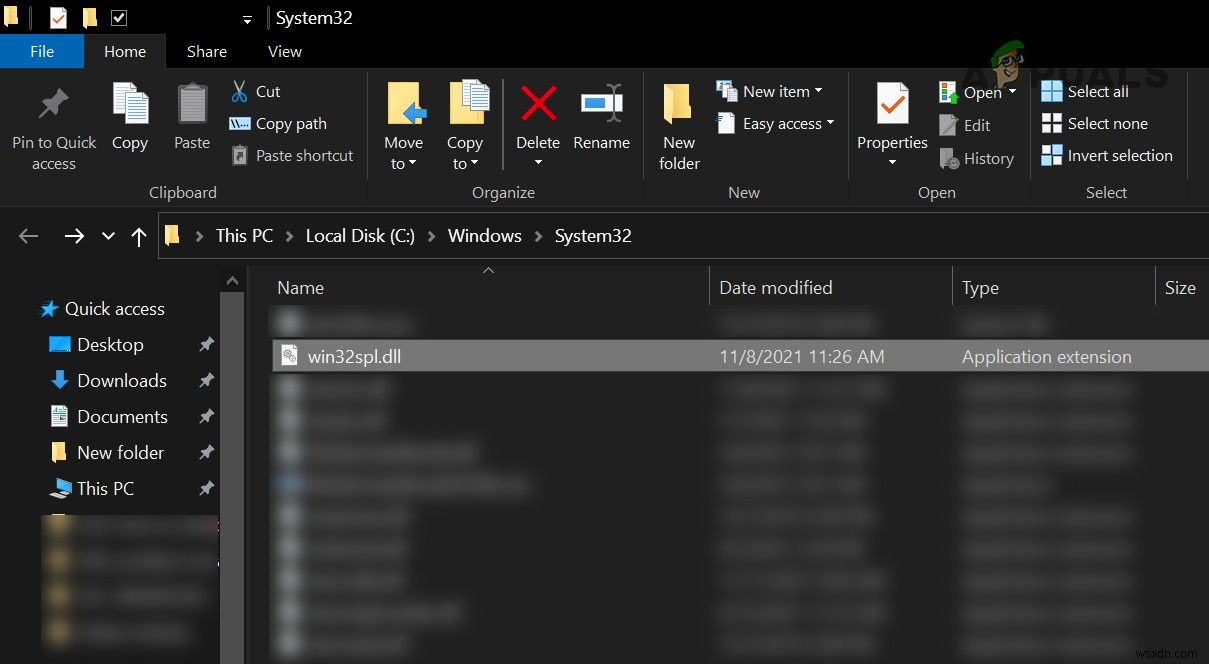Screen dimensions: 1209x664
Task: Go back with left arrow
Action: point(29,236)
